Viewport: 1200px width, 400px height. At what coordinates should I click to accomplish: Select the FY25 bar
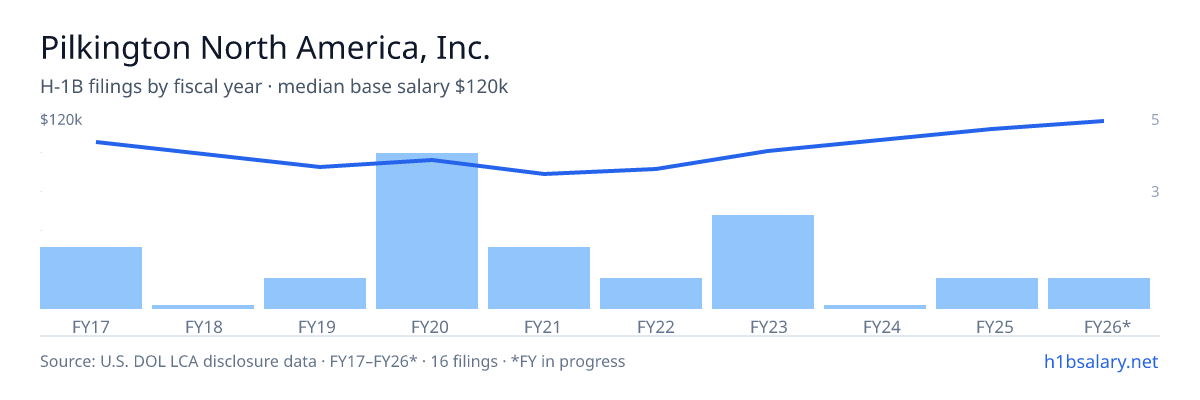click(987, 293)
